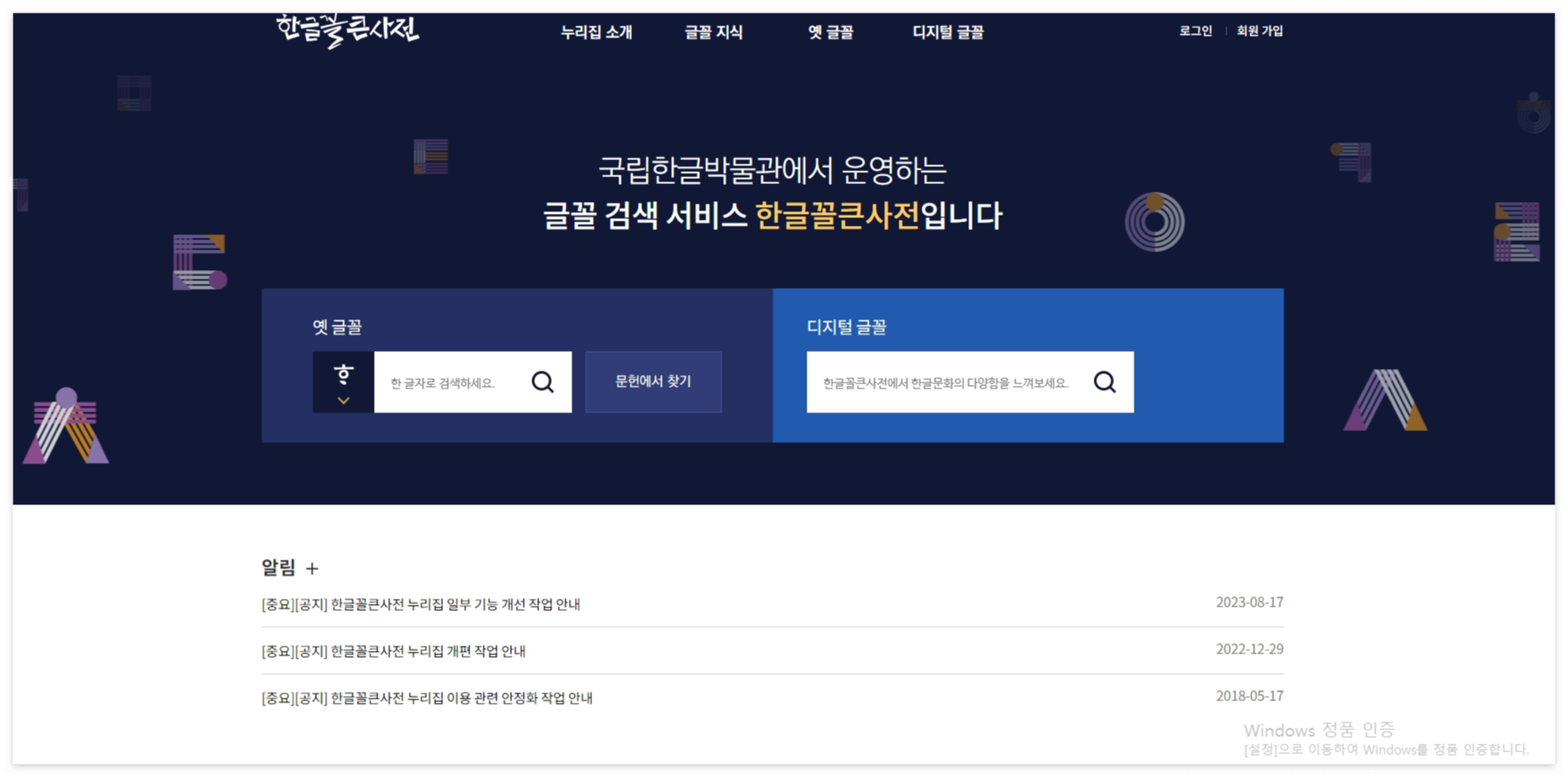Open the 글꼴 지식 menu
The image size is (1568, 777).
pos(714,32)
